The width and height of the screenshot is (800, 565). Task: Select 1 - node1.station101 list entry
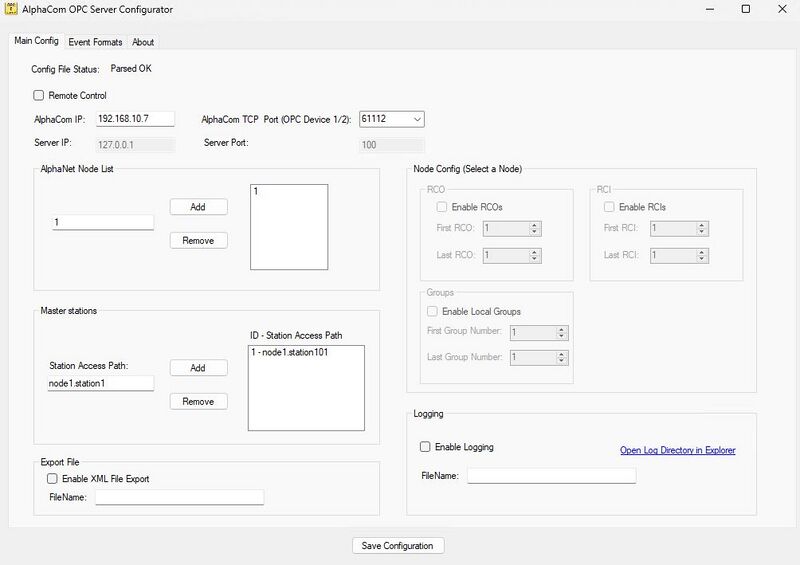(x=290, y=353)
